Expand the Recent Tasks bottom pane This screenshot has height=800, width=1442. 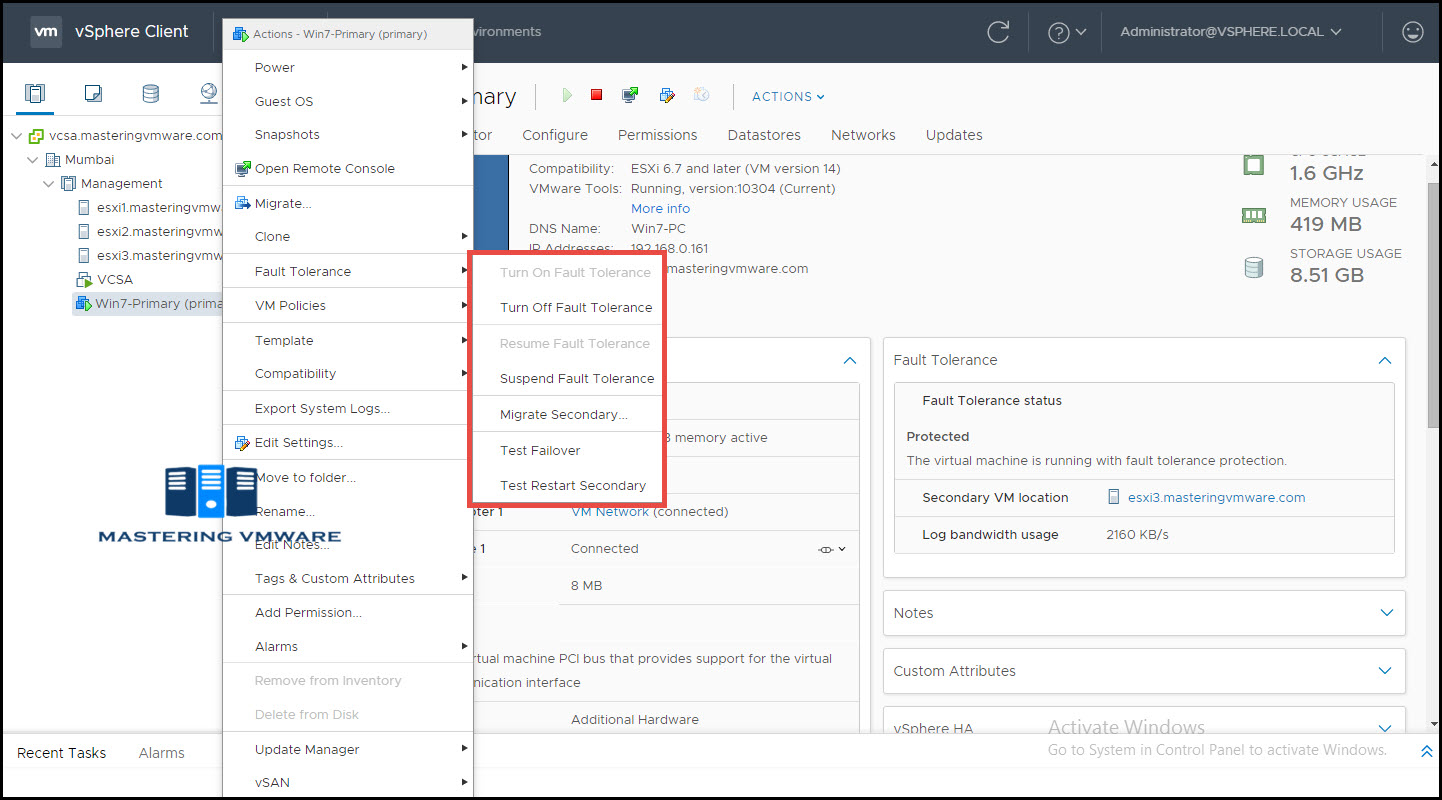[1427, 751]
